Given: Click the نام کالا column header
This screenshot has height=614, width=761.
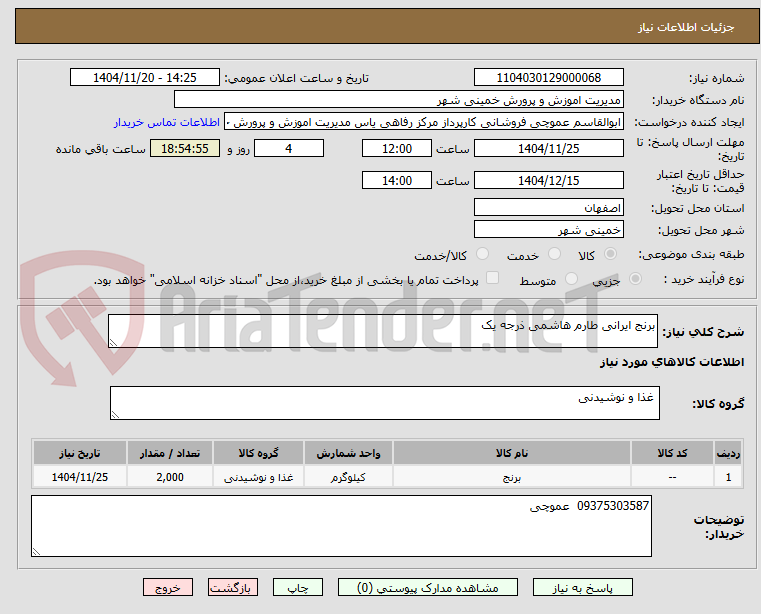Looking at the screenshot, I should pyautogui.click(x=512, y=453).
